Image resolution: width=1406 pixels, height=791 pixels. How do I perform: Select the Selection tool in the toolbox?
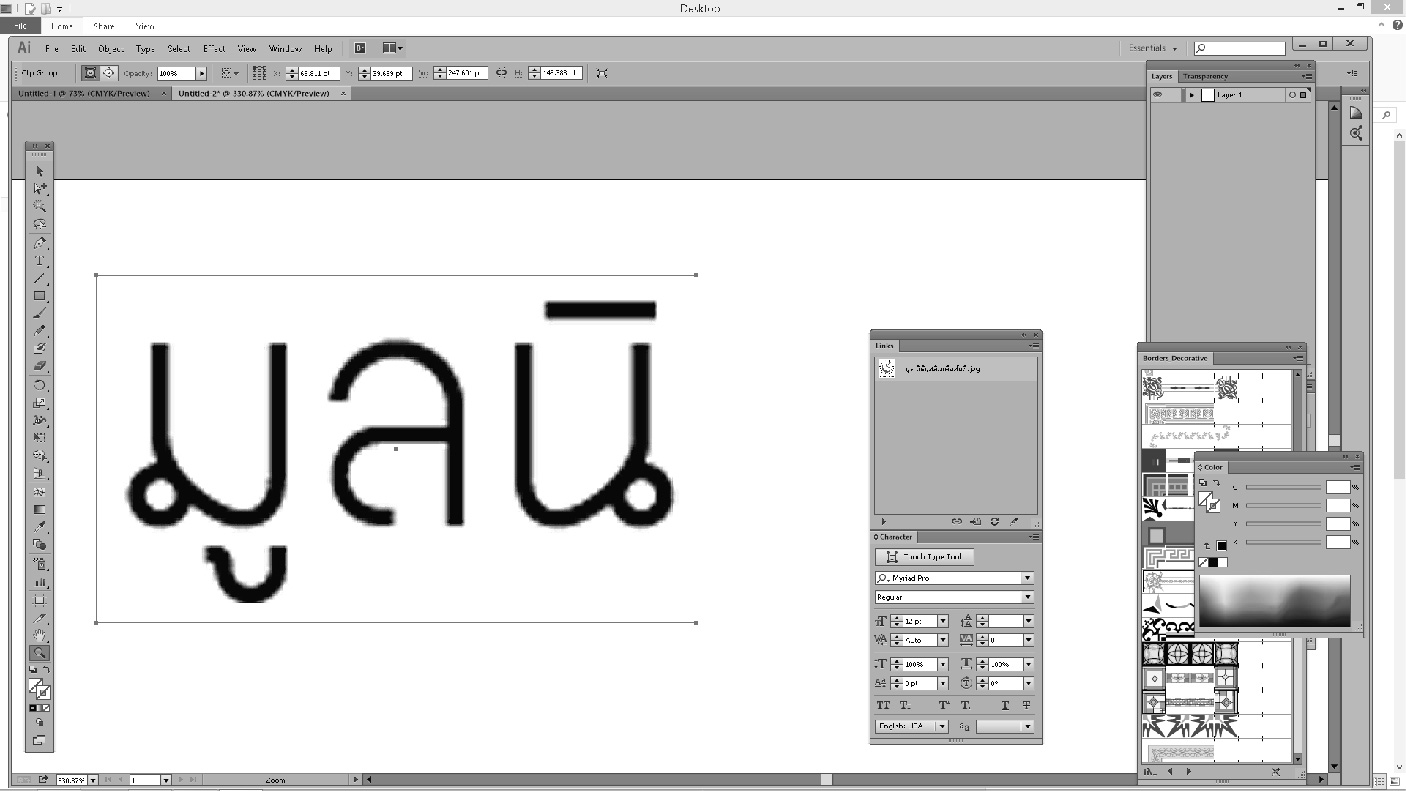[40, 170]
